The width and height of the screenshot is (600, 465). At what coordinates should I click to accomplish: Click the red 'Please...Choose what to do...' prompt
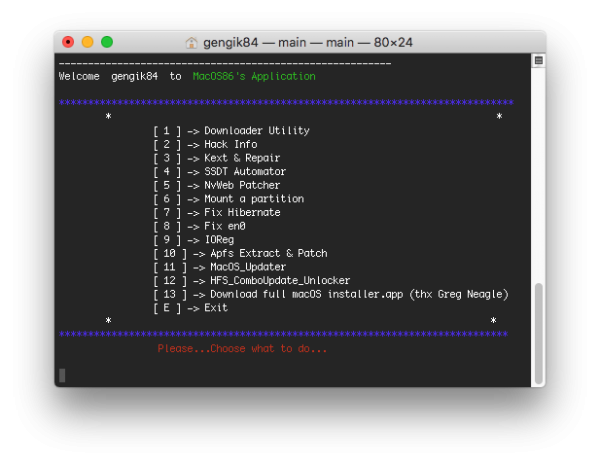(x=242, y=349)
